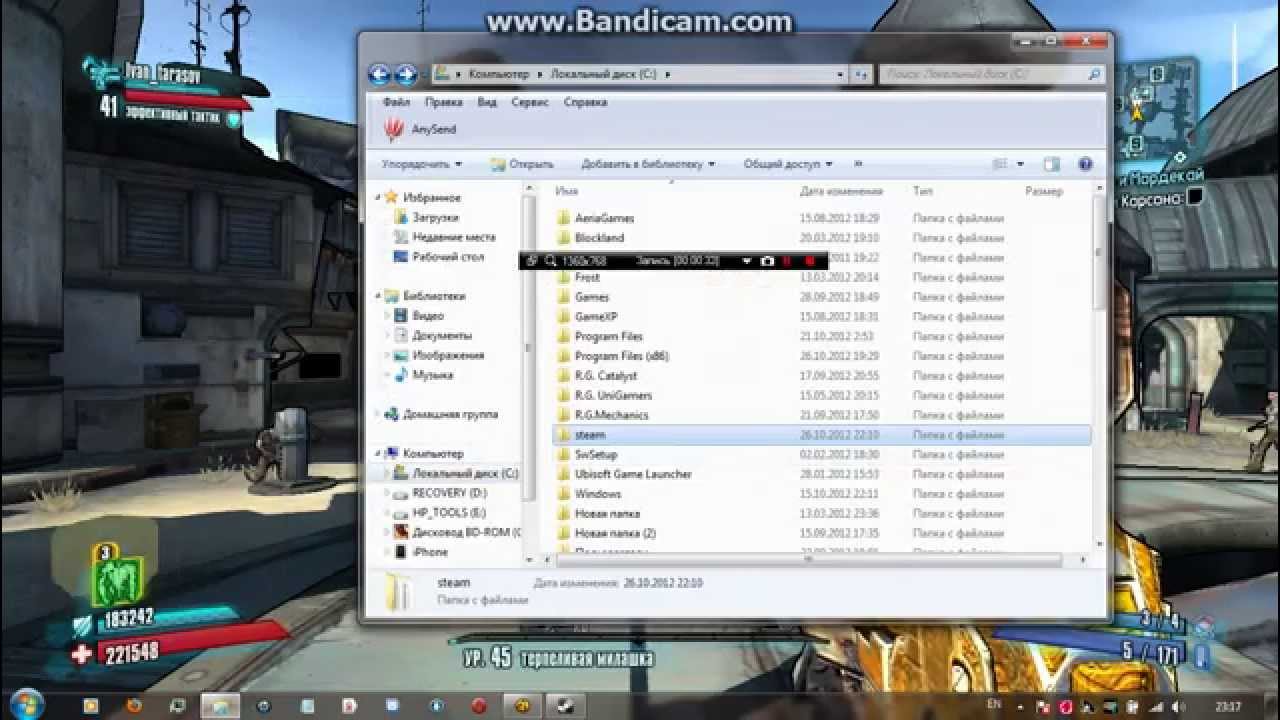
Task: Click the Музыка library icon
Action: [401, 375]
